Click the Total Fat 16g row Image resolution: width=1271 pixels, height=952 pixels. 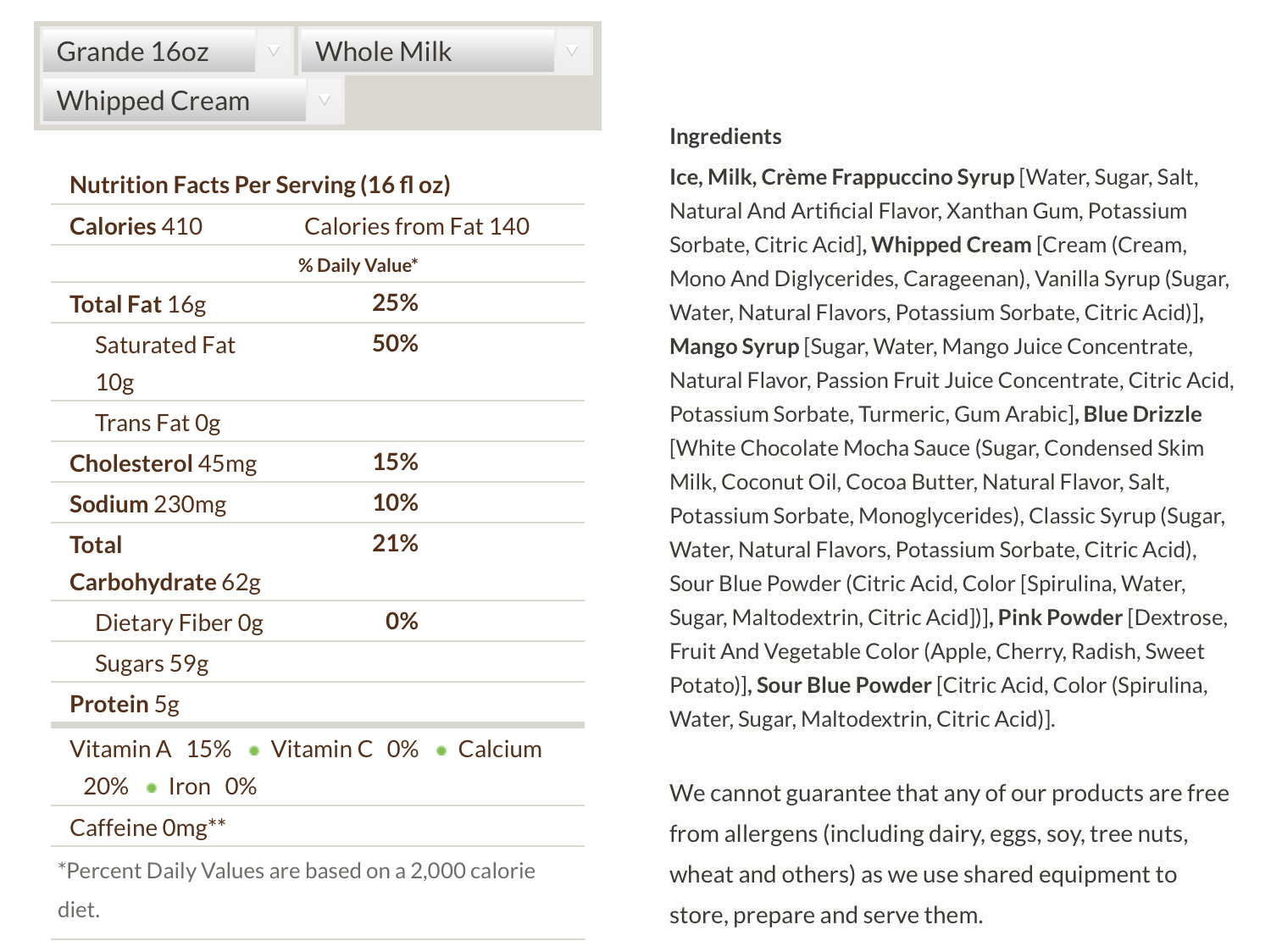point(318,303)
